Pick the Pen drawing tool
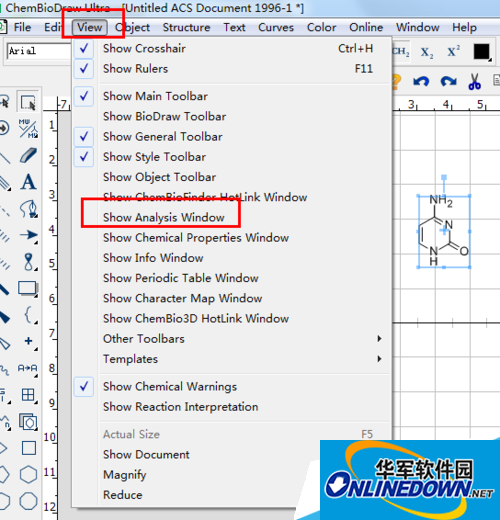This screenshot has height=520, width=500. pos(28,209)
